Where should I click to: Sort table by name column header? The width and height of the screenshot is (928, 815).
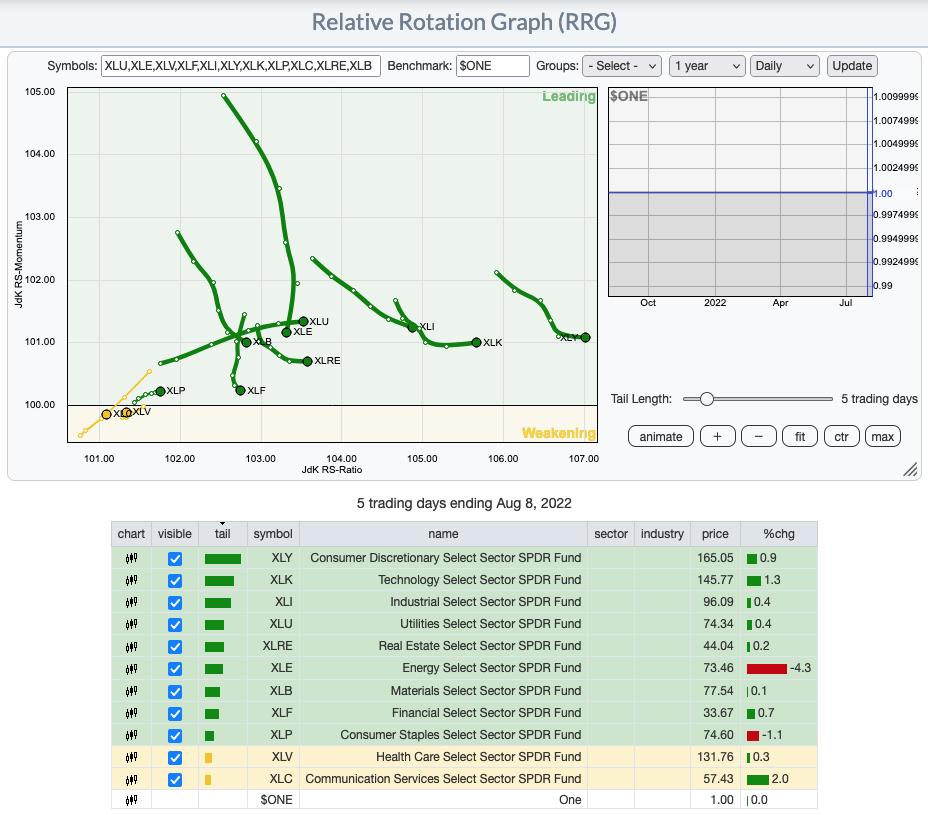[x=443, y=534]
